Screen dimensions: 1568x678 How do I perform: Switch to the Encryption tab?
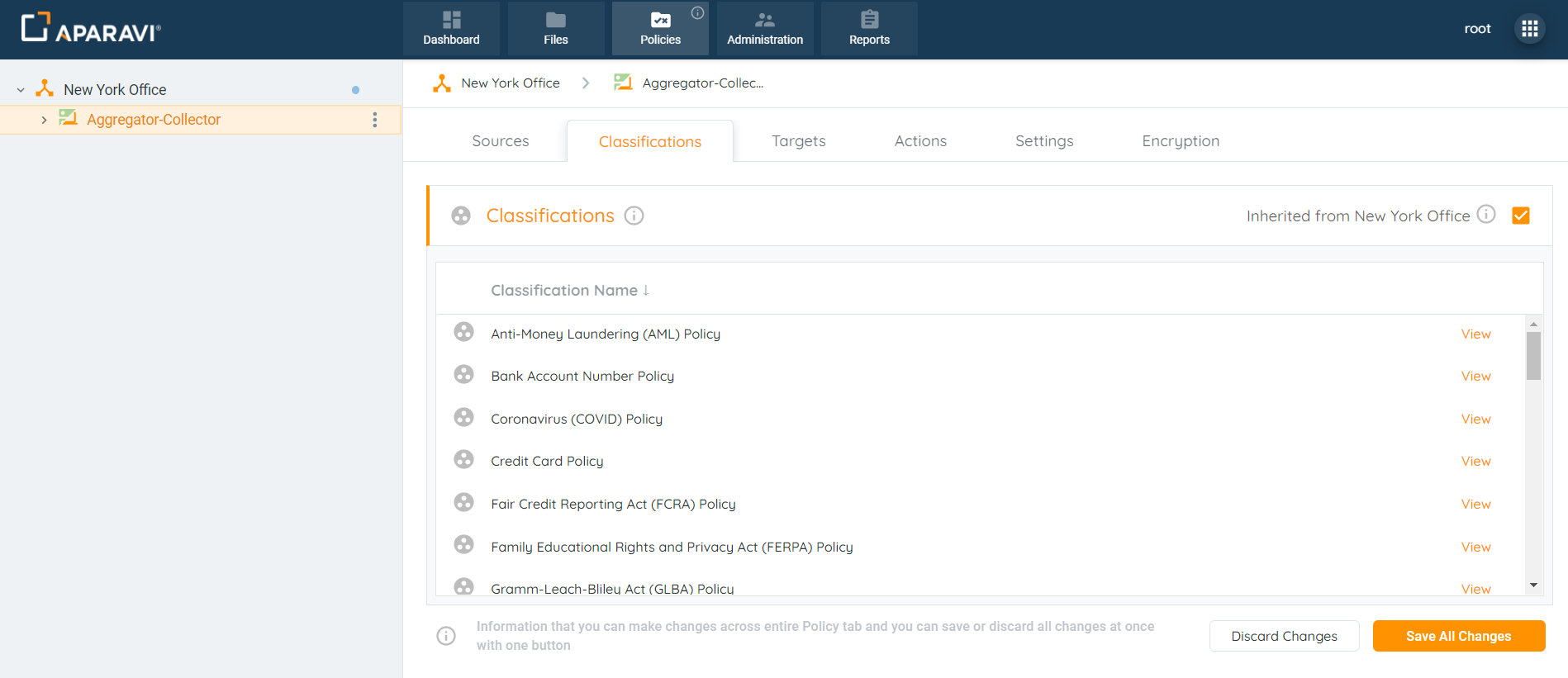[1180, 141]
